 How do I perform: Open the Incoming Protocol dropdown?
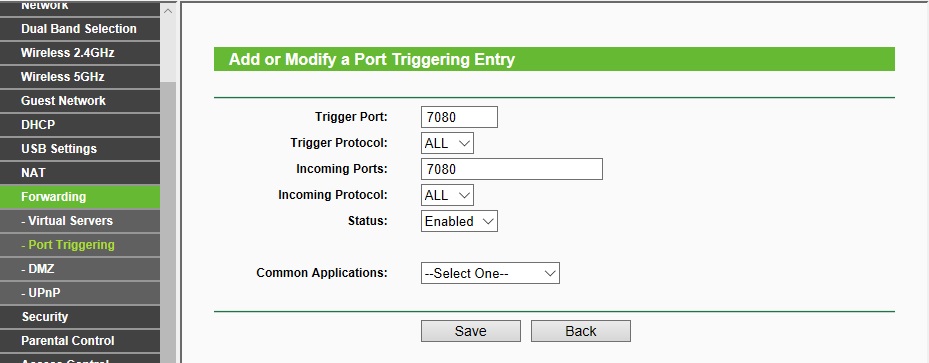click(447, 195)
